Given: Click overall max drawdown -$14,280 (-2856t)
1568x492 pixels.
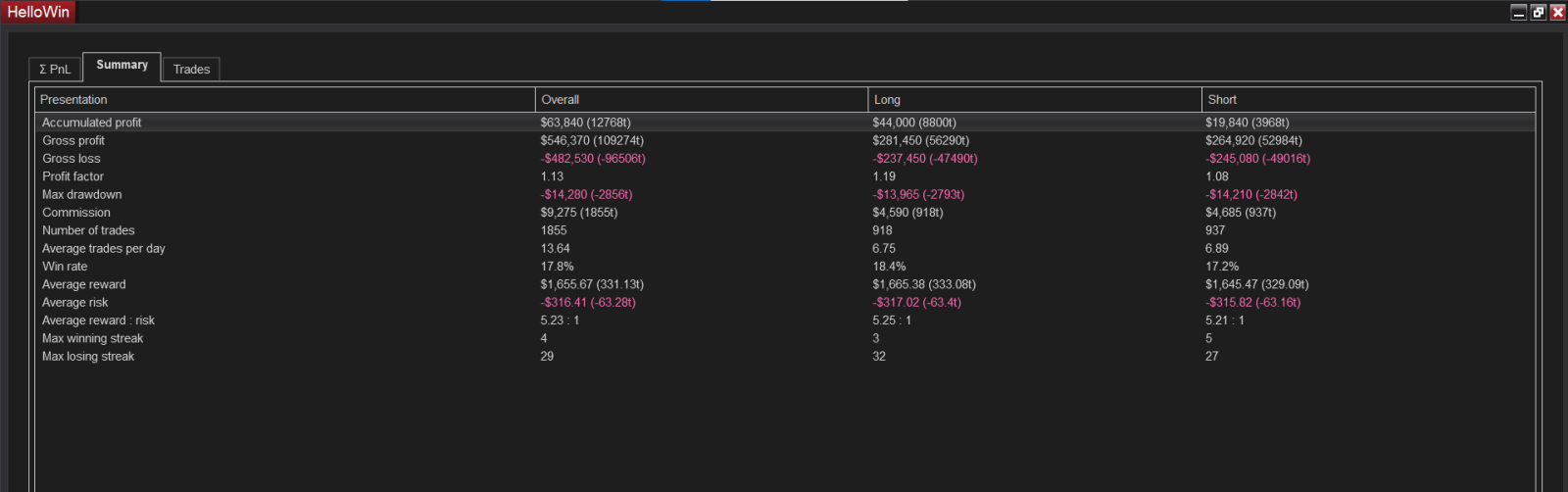Looking at the screenshot, I should click(587, 194).
